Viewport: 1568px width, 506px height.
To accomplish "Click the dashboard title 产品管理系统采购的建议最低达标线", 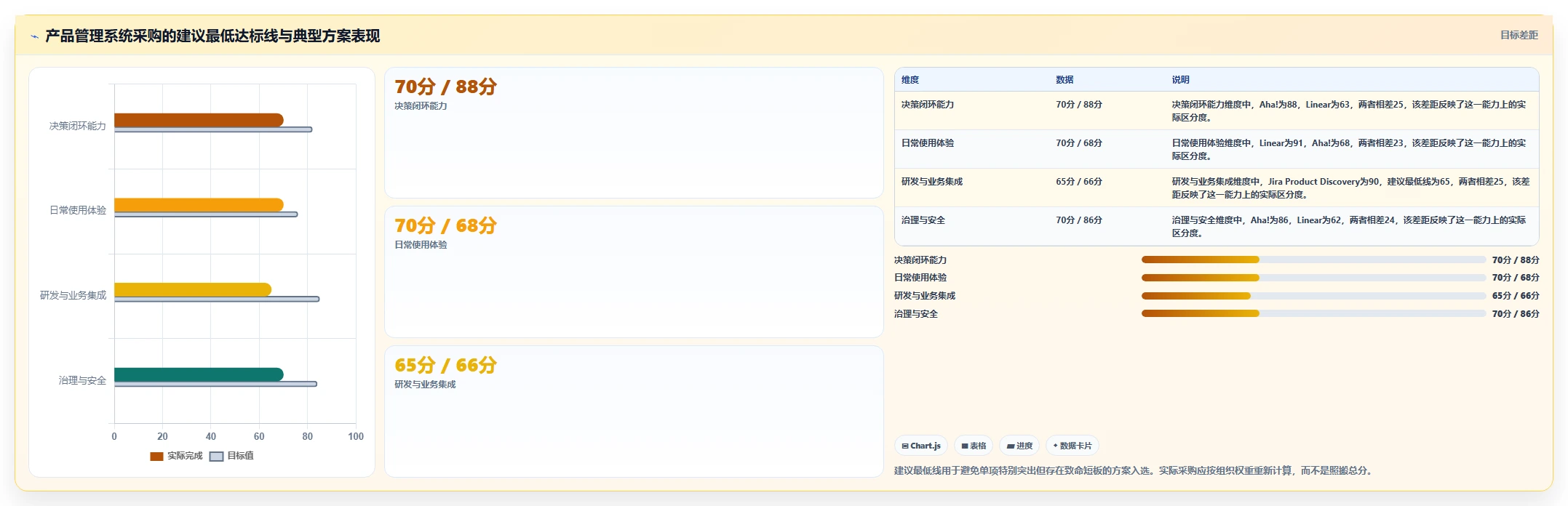I will (212, 36).
